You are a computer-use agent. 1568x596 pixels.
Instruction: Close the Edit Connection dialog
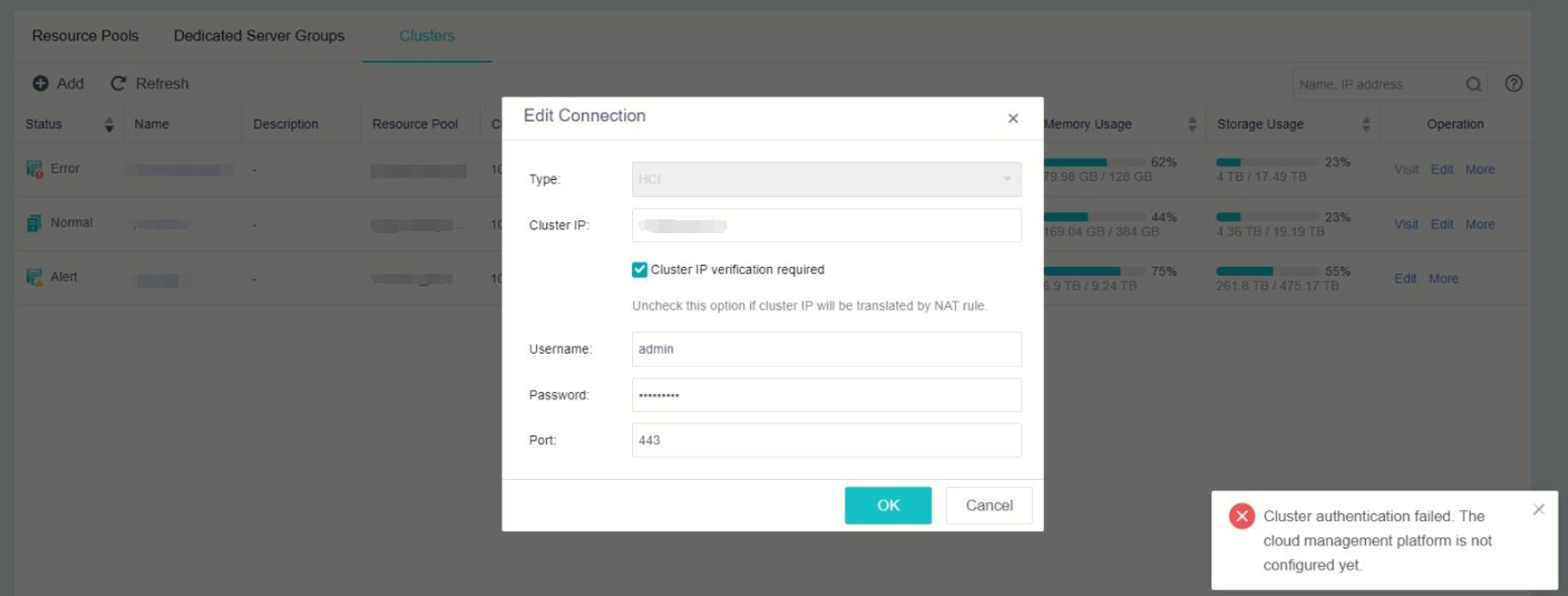[x=1013, y=118]
